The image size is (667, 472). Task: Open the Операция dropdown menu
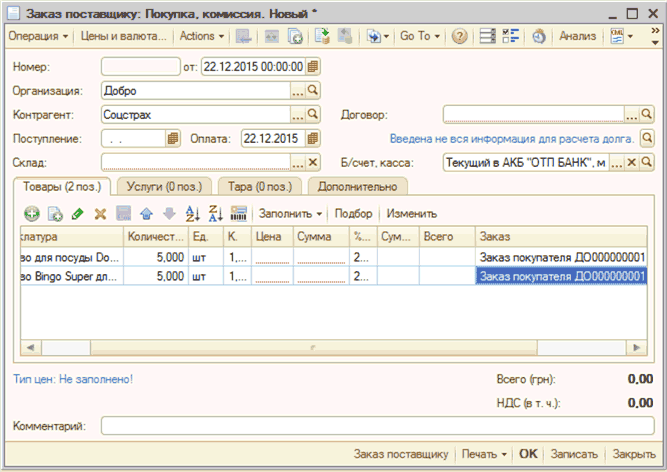click(x=38, y=36)
